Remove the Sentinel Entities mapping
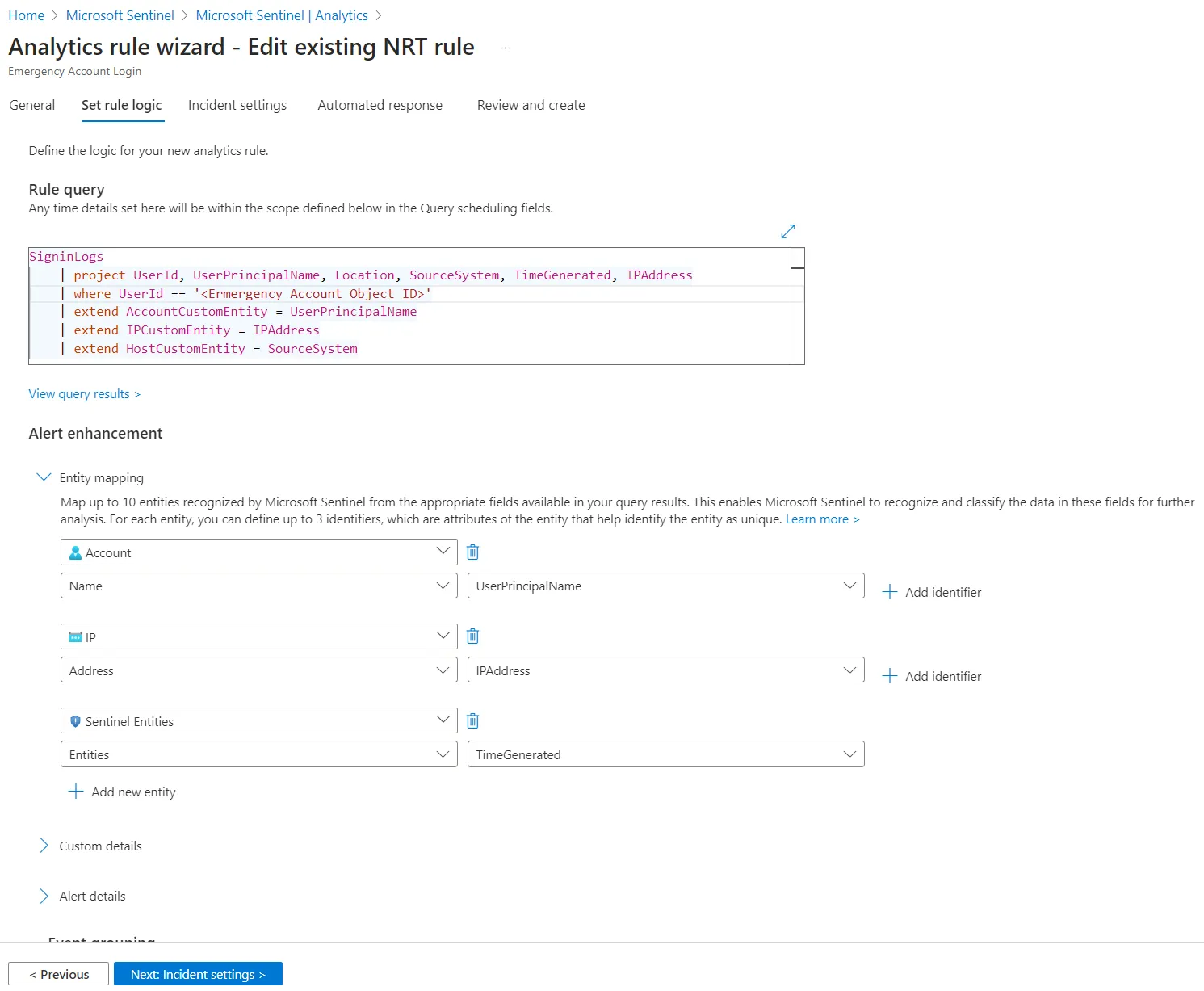 tap(473, 720)
